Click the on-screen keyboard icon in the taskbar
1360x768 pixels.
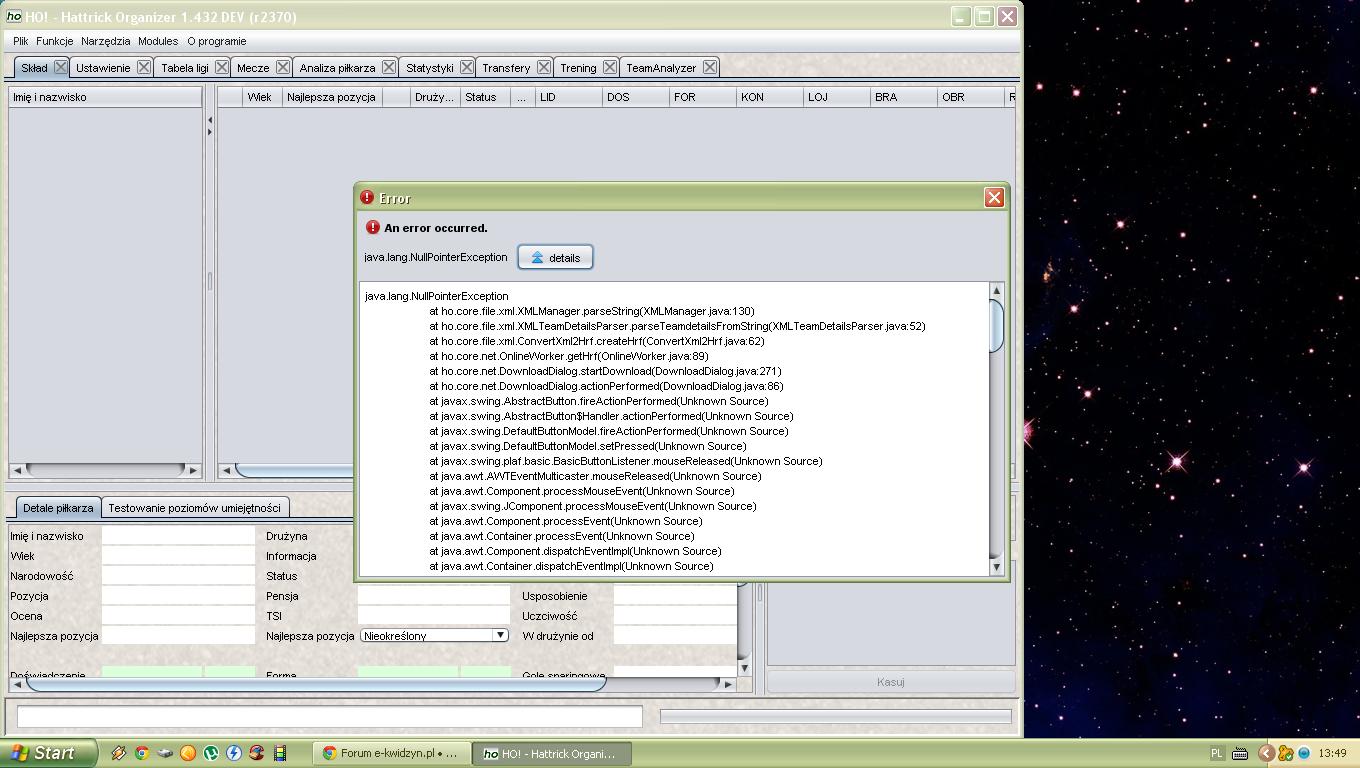1240,753
